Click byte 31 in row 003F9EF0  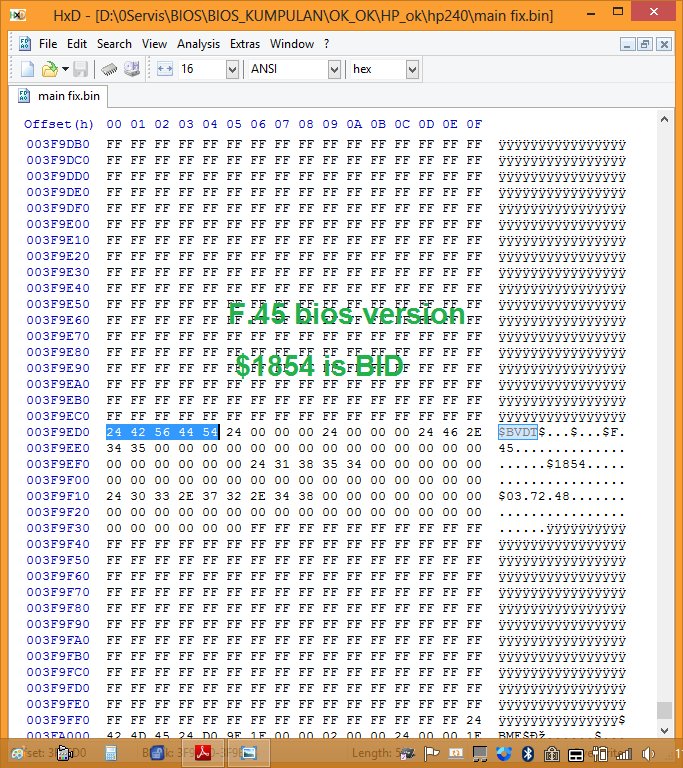[282, 464]
